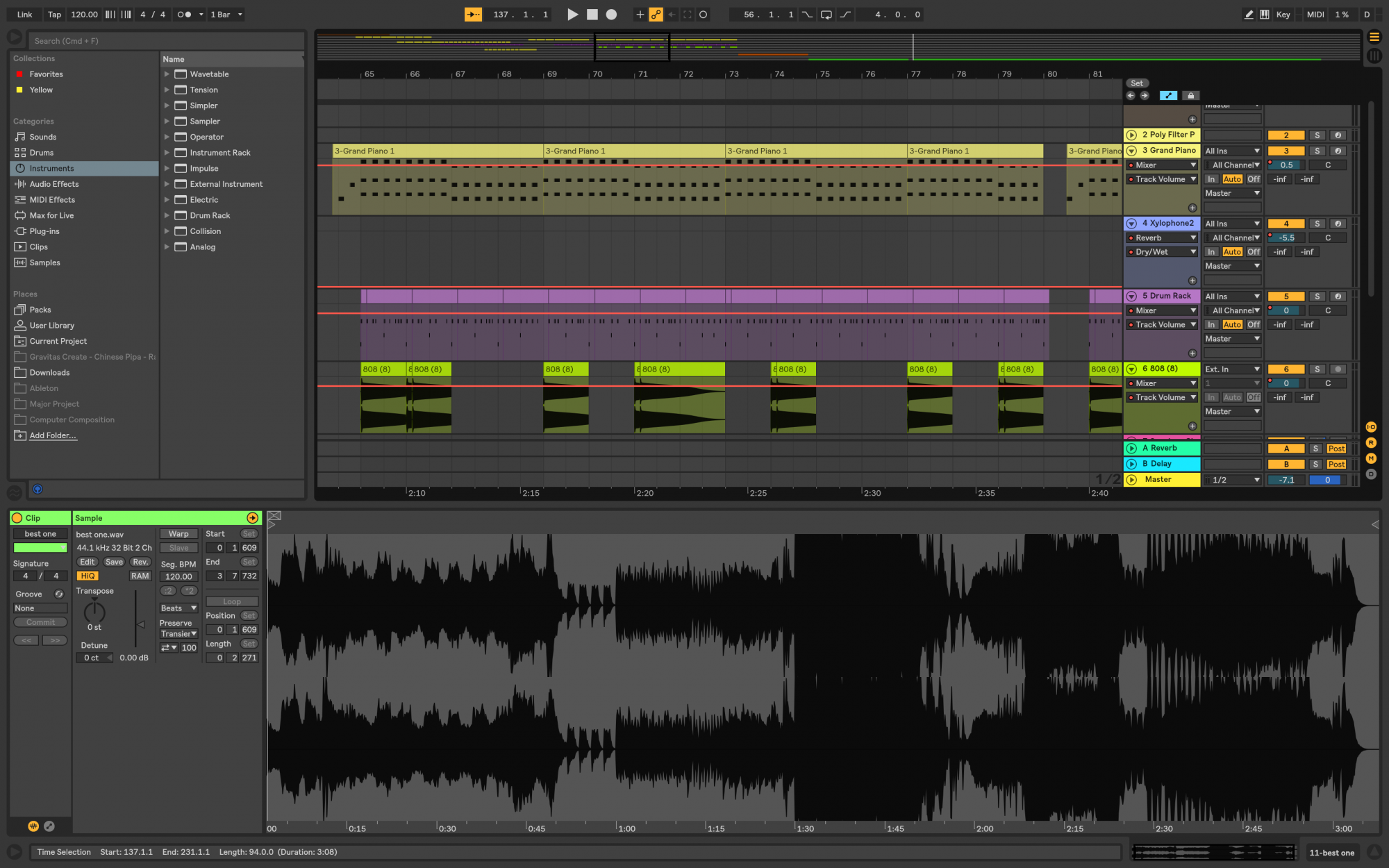Arm the 5 Drum Rack track

(x=1338, y=297)
